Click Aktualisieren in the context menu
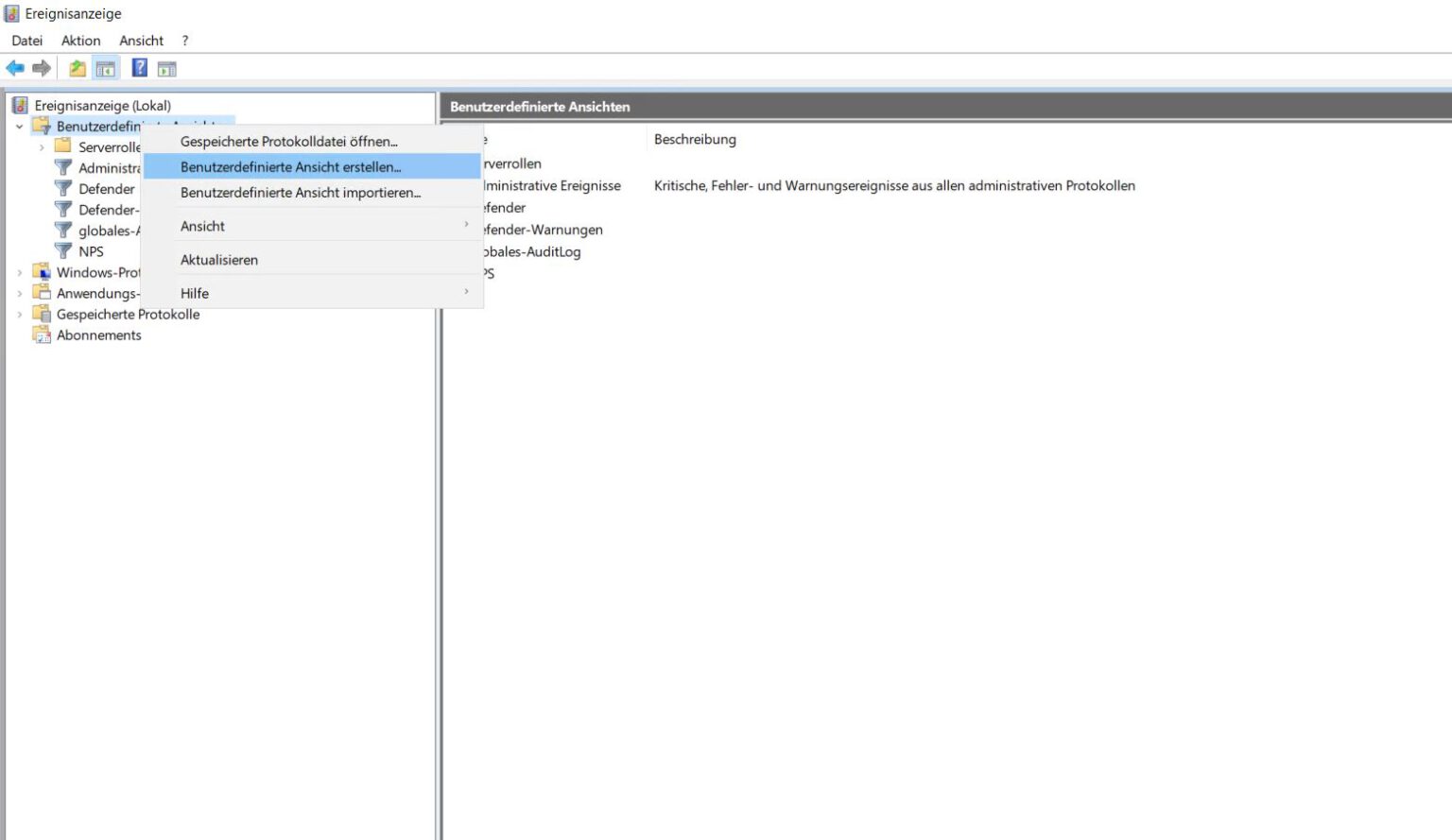The width and height of the screenshot is (1452, 840). pyautogui.click(x=219, y=259)
